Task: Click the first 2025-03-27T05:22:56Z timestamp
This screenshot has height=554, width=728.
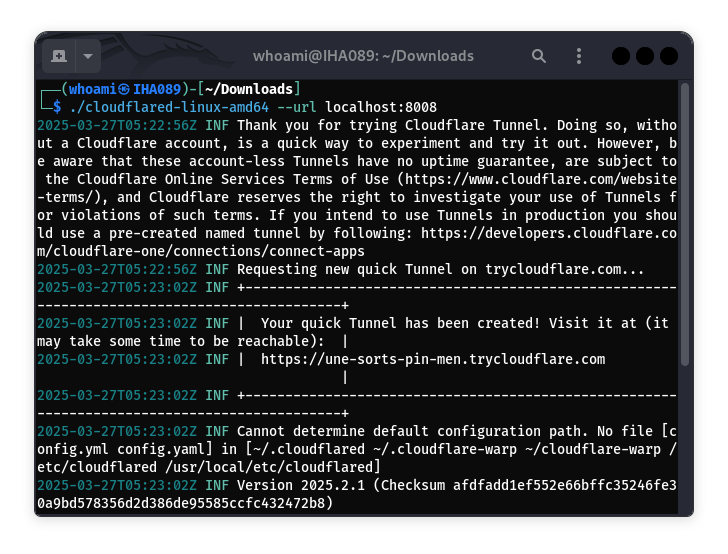Action: click(117, 125)
